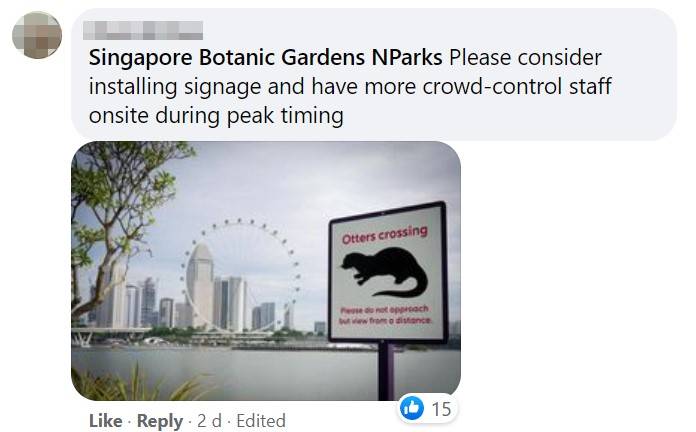Show who reacted via the 15 count
696x432 pixels.
(x=441, y=409)
